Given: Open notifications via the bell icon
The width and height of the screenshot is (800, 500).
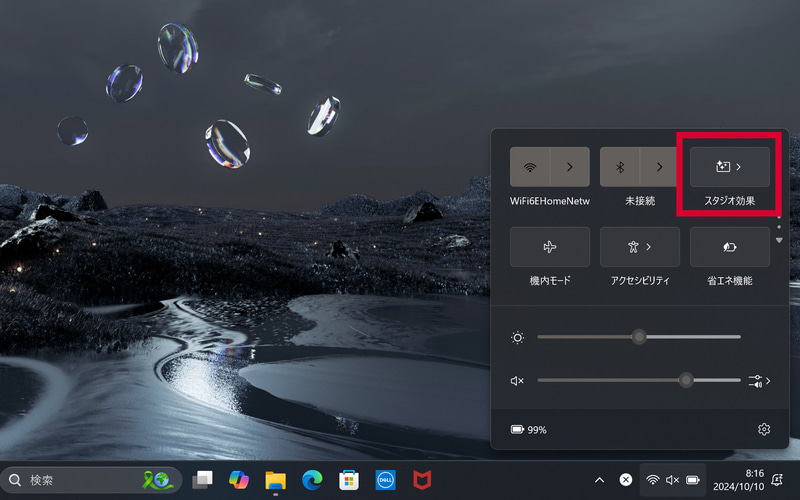Looking at the screenshot, I should tap(777, 480).
